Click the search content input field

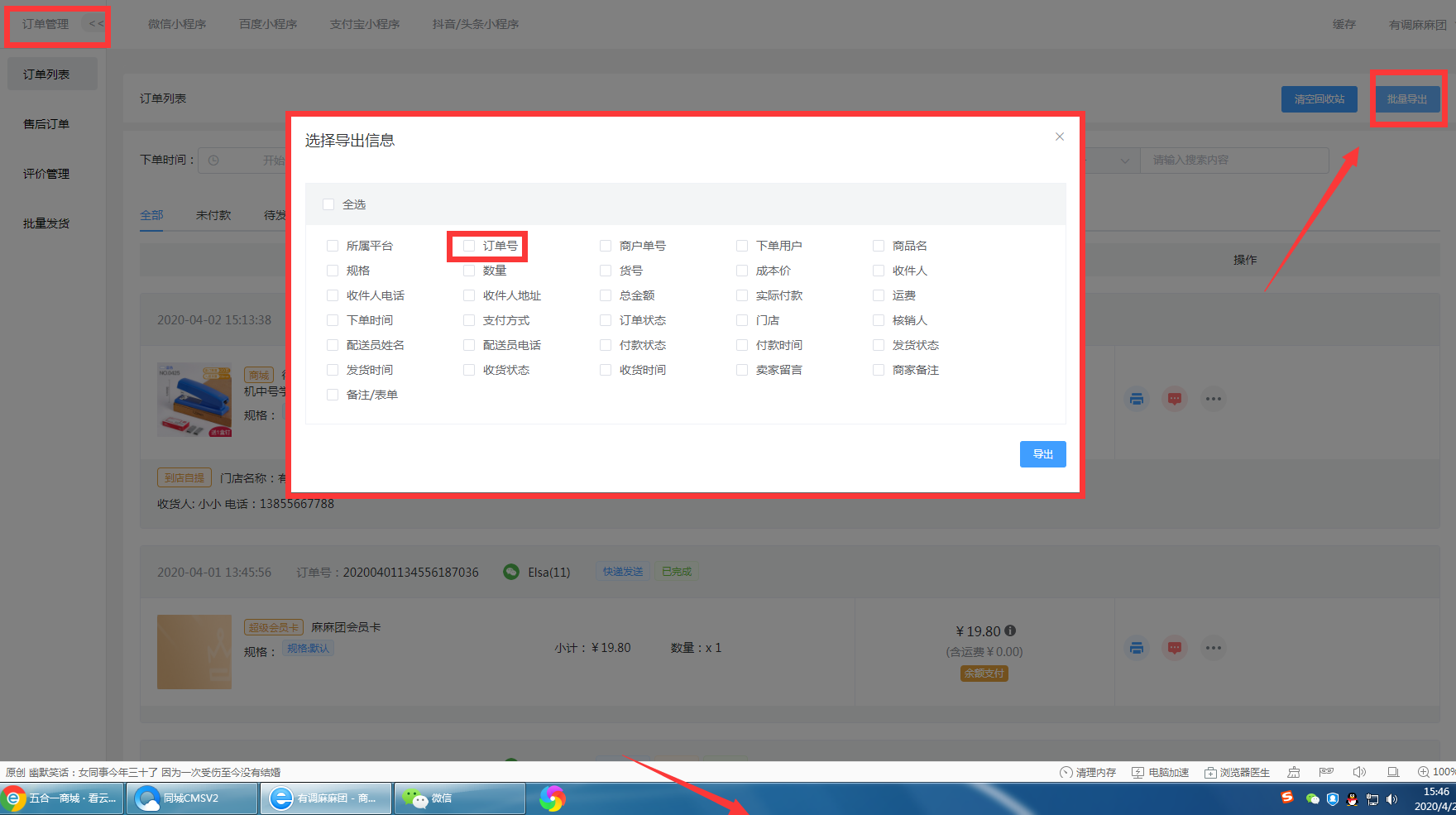[x=1234, y=160]
